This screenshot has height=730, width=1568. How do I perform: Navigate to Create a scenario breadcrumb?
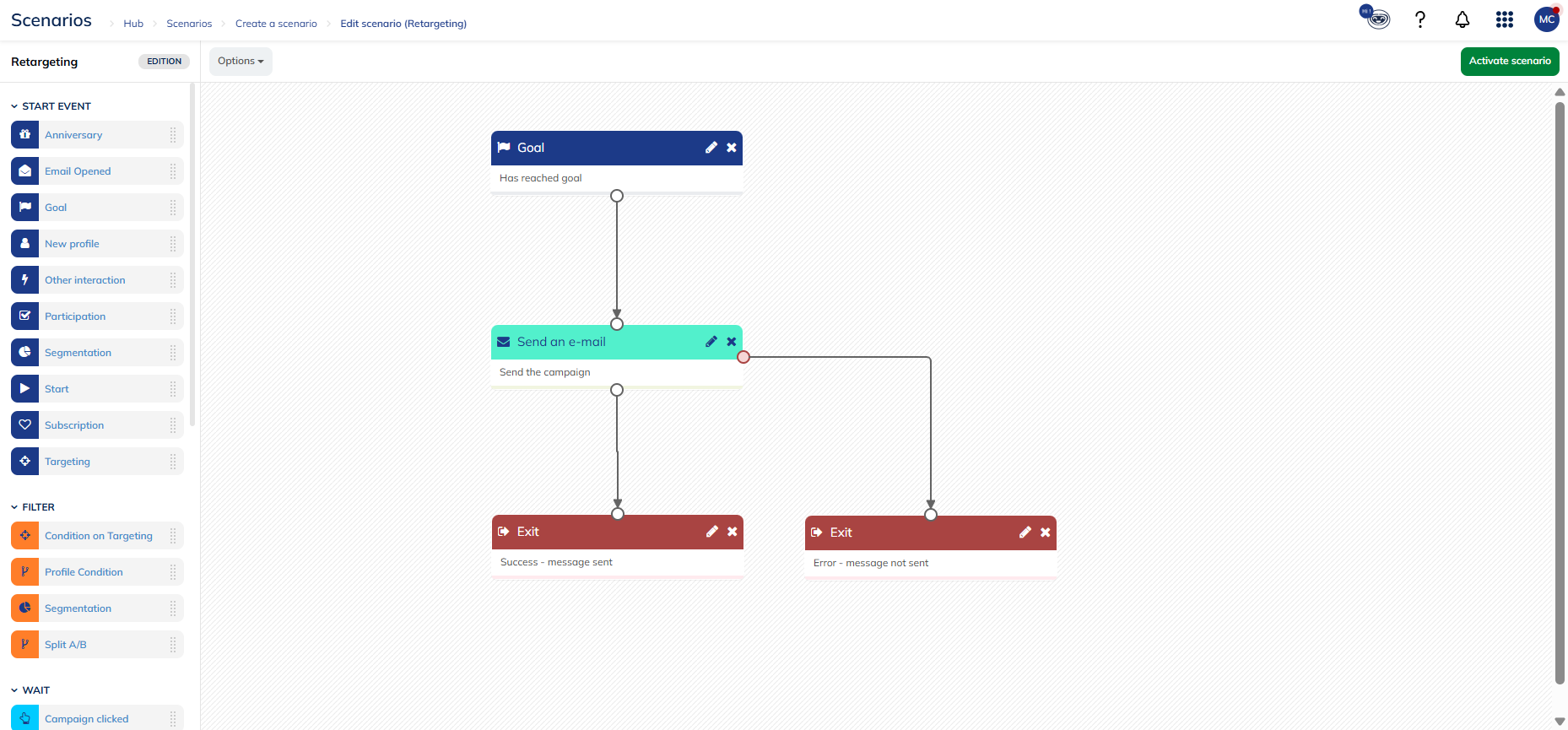[276, 24]
